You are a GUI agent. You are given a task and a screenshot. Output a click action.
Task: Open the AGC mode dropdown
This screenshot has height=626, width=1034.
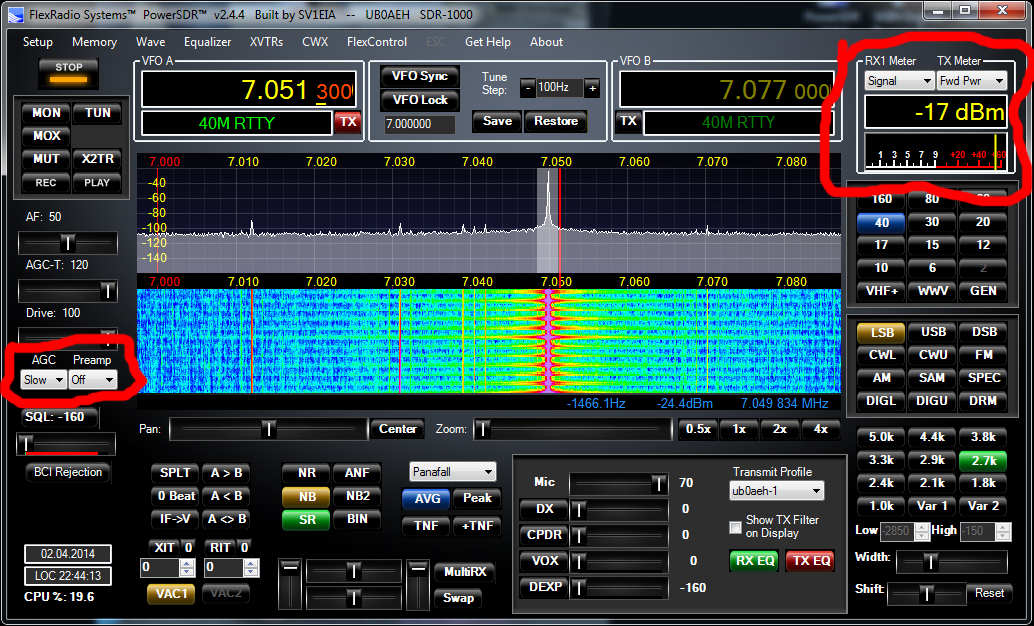(44, 380)
